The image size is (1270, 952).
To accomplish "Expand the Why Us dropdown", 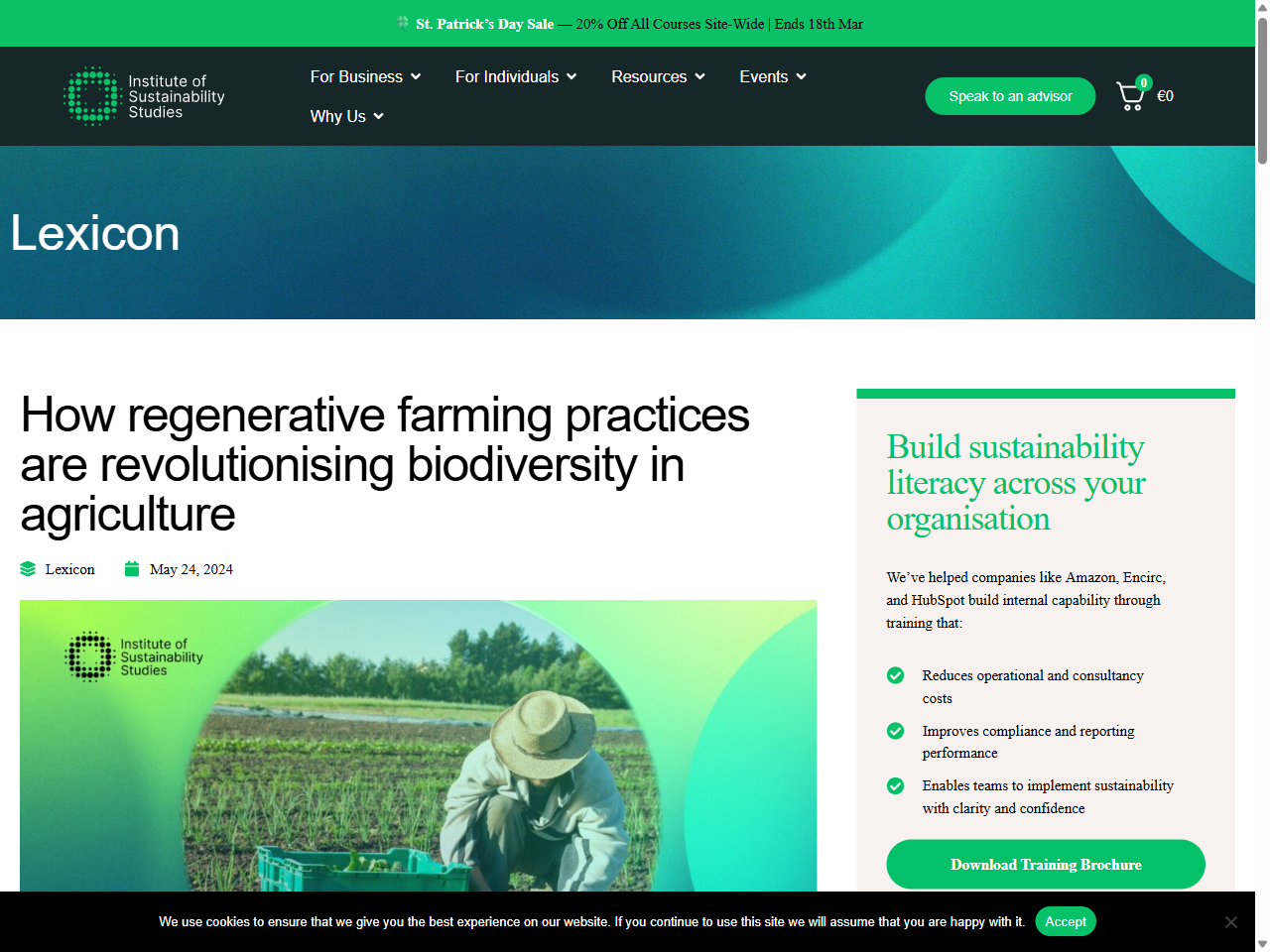I will pos(346,116).
